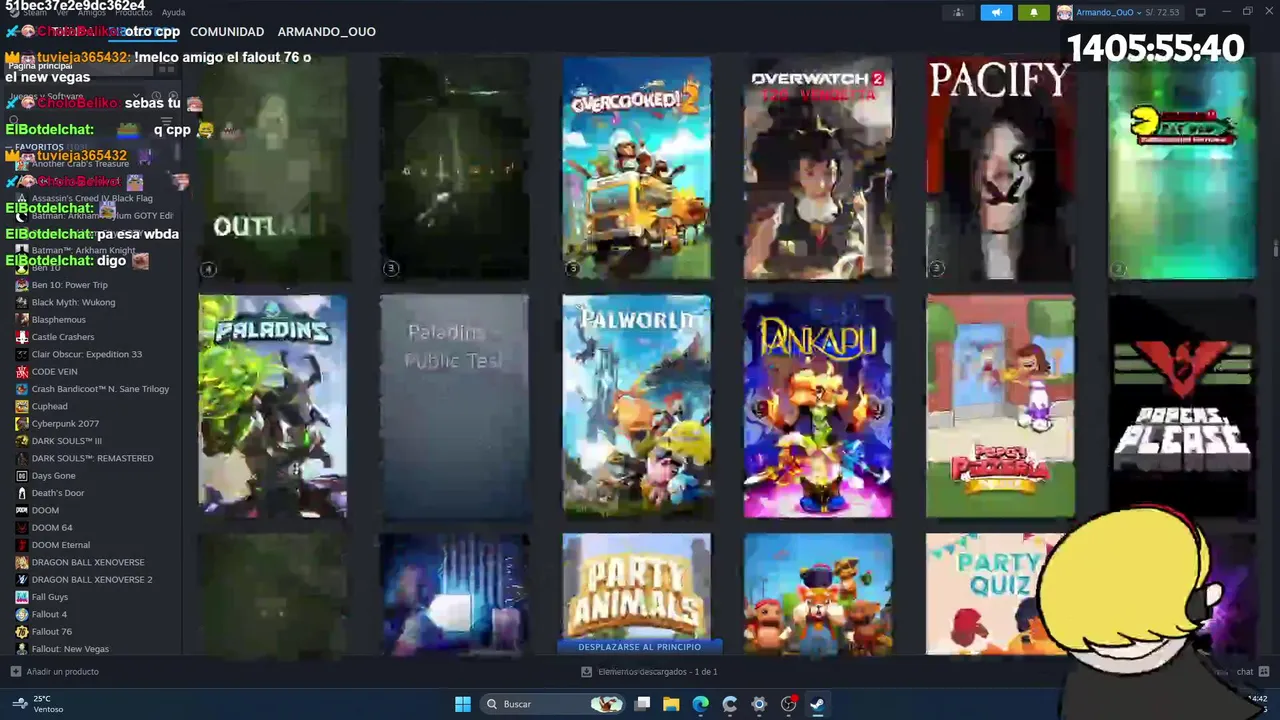
Task: Click DESPLAZARSE AL PRINCIPIO button
Action: click(x=639, y=647)
